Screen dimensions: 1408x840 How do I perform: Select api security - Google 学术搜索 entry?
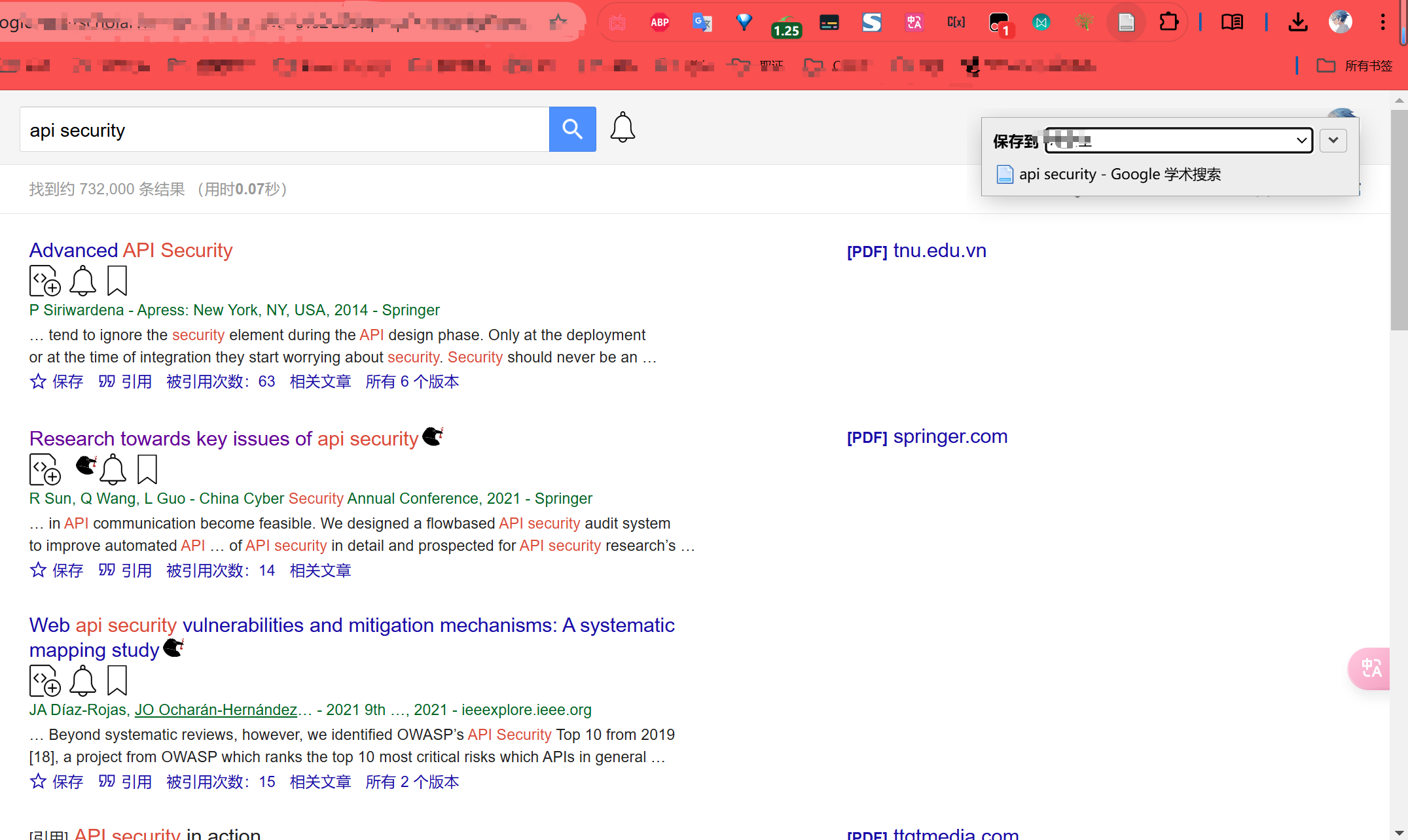tap(1119, 175)
